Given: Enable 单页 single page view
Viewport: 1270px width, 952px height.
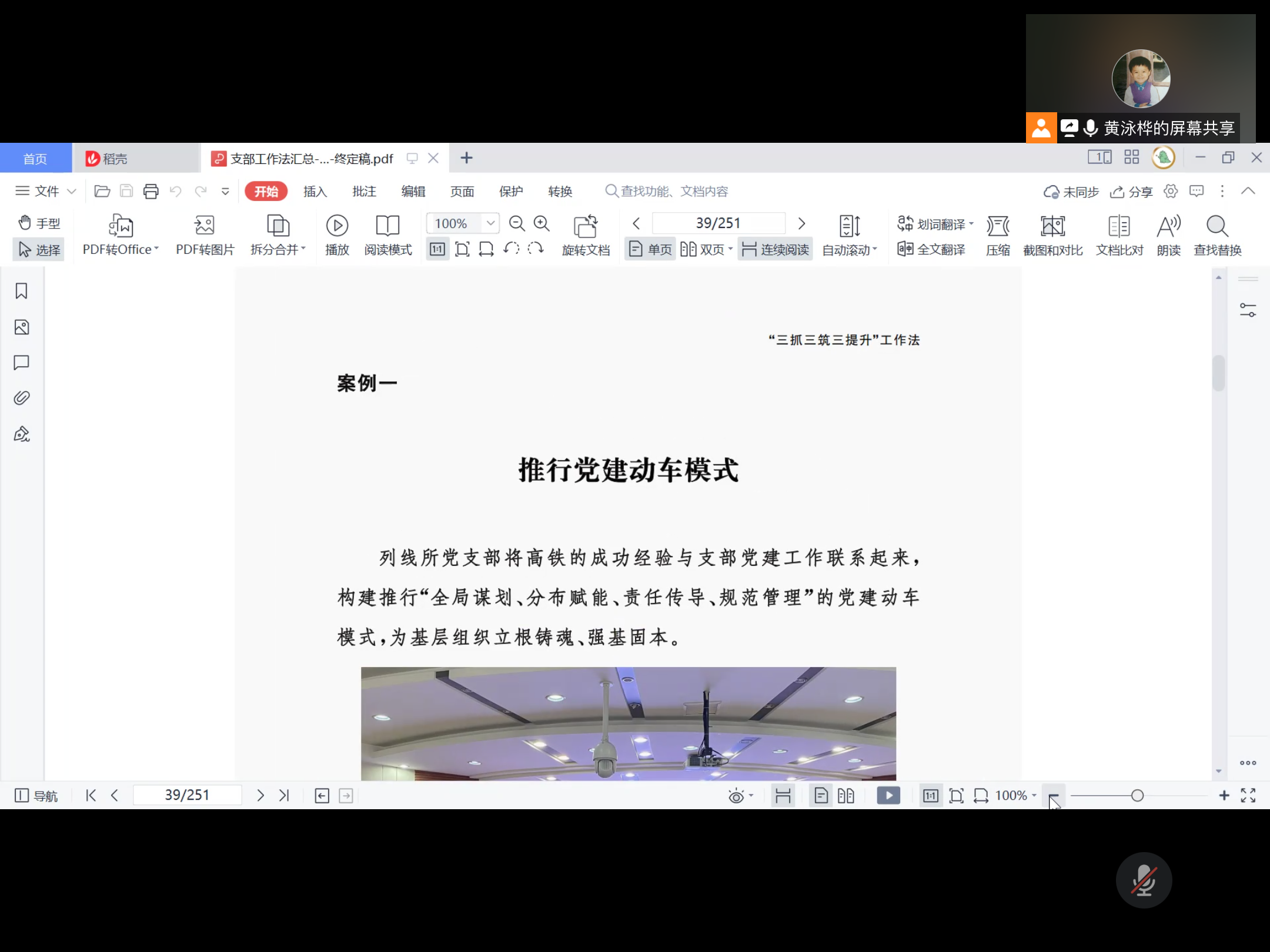Looking at the screenshot, I should pos(650,250).
